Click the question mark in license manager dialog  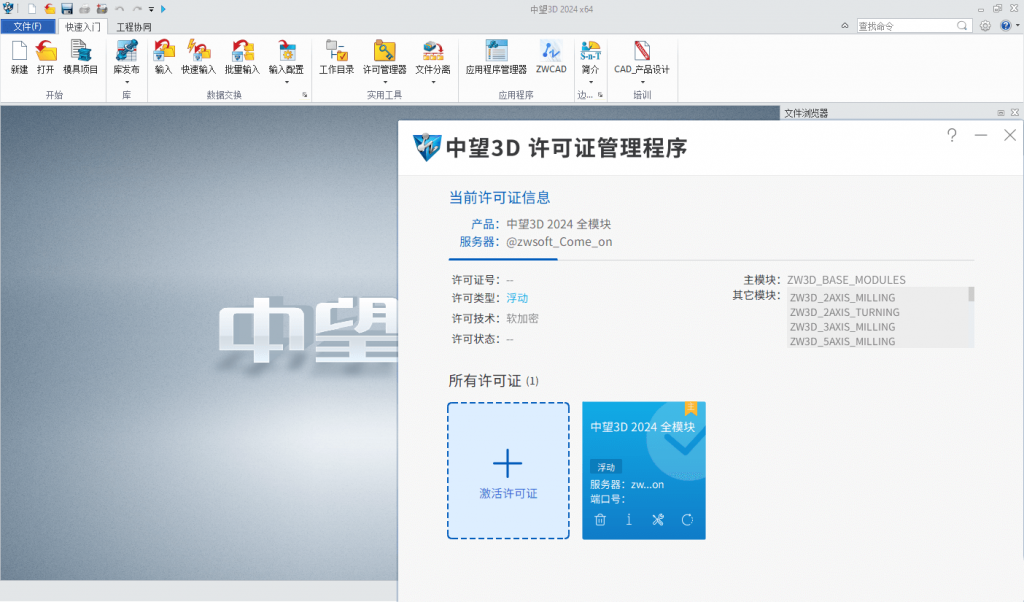tap(952, 135)
